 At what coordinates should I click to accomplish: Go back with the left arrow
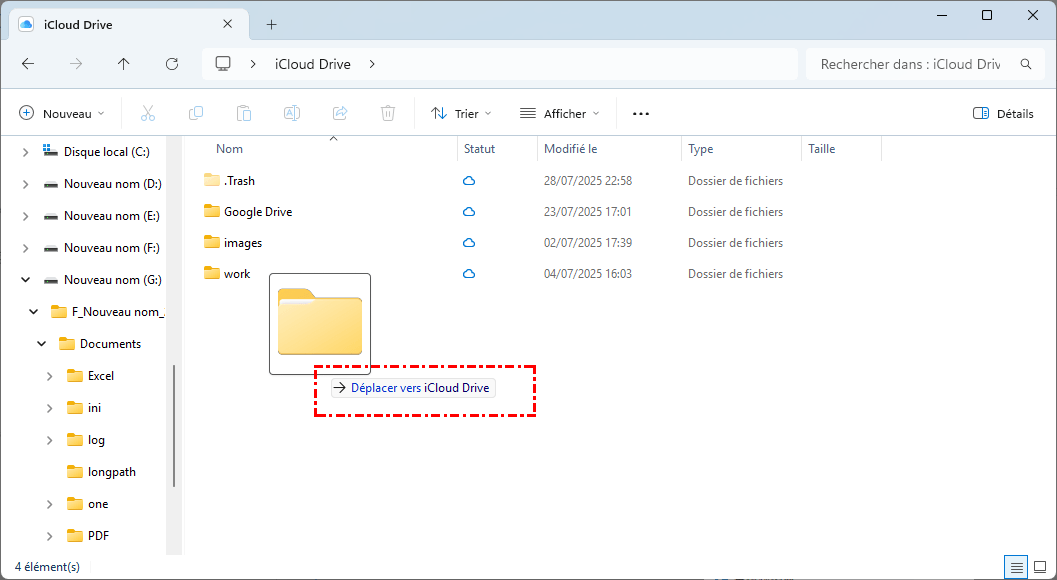pyautogui.click(x=28, y=64)
